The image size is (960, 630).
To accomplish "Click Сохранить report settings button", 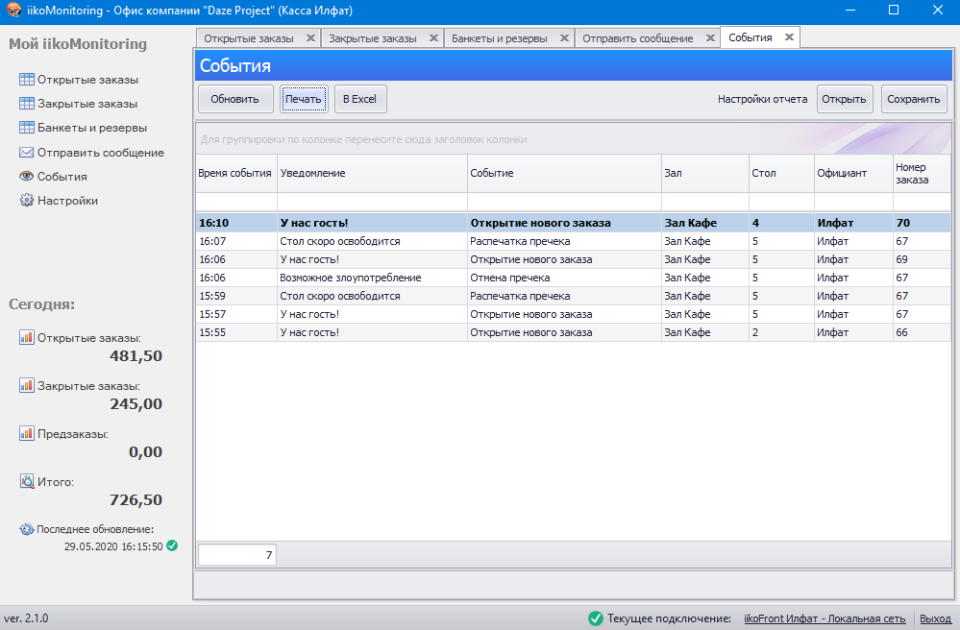I will 914,99.
